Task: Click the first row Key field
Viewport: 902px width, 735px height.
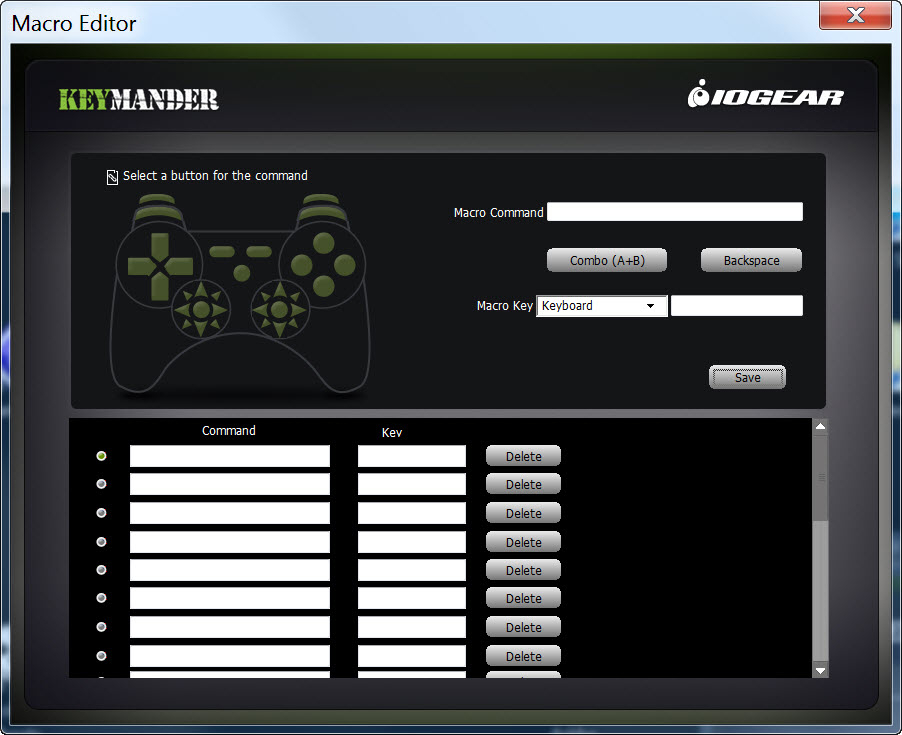Action: (412, 456)
